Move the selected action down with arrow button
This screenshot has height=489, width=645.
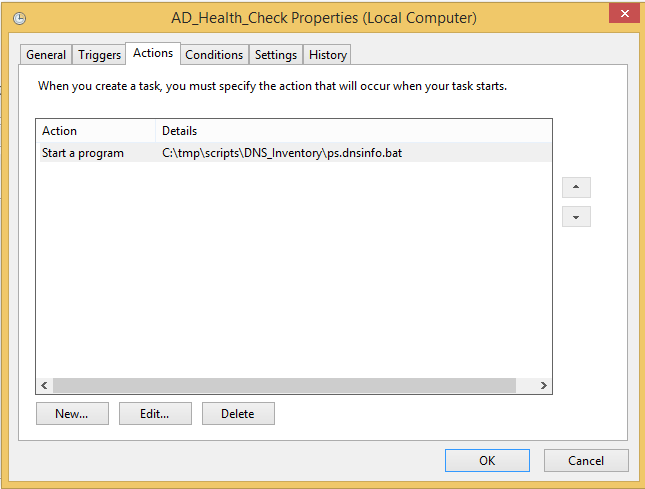tap(576, 217)
